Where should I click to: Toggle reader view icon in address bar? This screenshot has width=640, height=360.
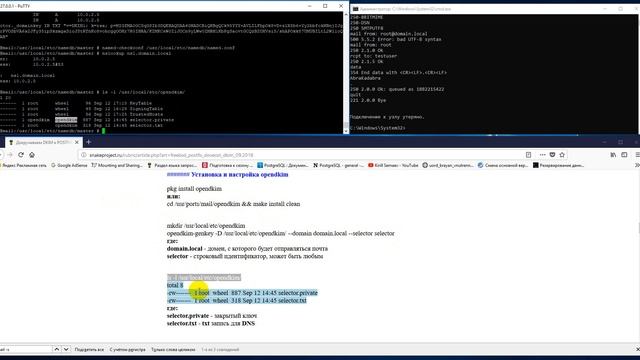[x=529, y=155]
